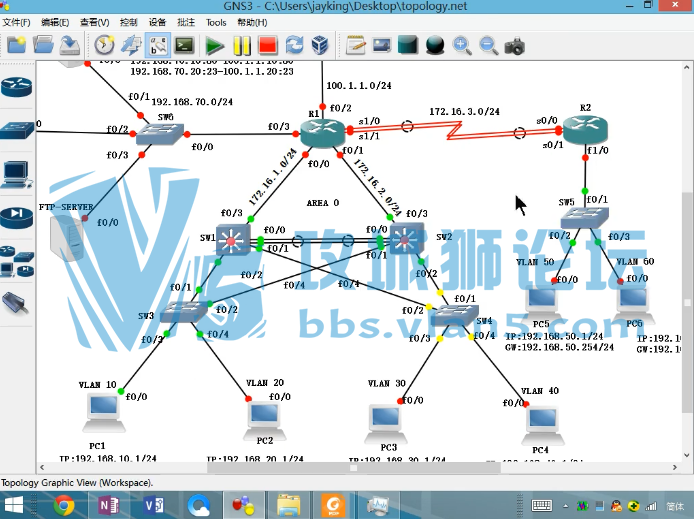Open the 帮助(H) menu
The image size is (694, 519).
(x=252, y=23)
